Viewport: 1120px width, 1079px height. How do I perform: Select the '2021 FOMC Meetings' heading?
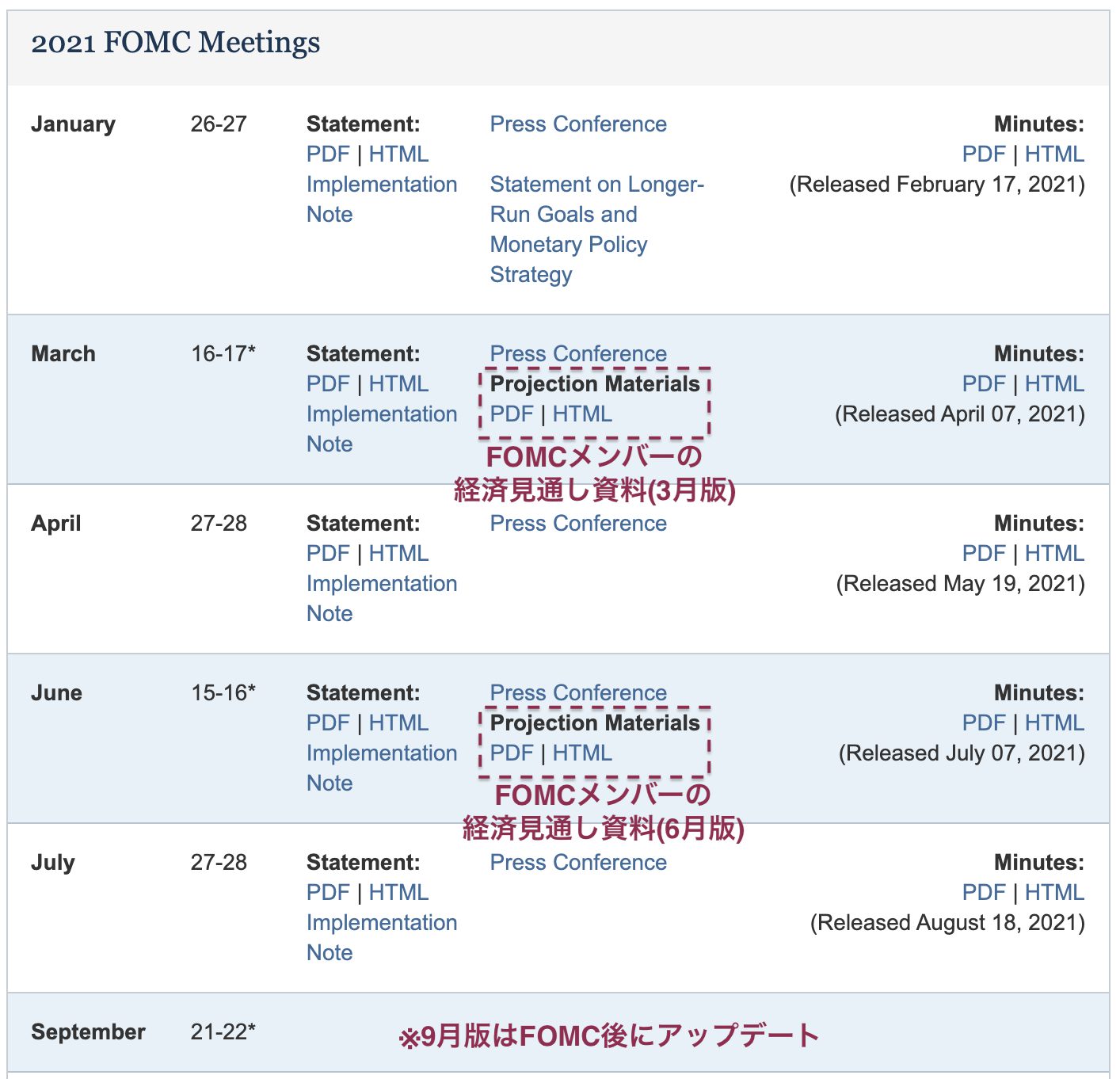pos(176,43)
